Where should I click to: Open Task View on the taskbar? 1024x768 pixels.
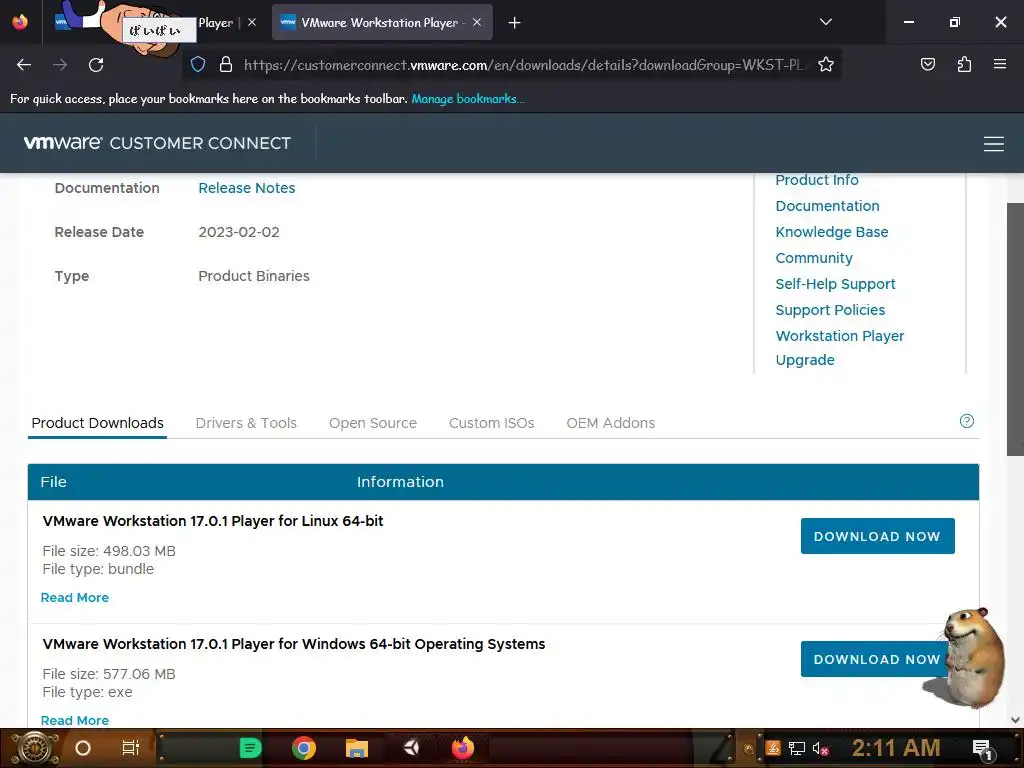(x=131, y=748)
